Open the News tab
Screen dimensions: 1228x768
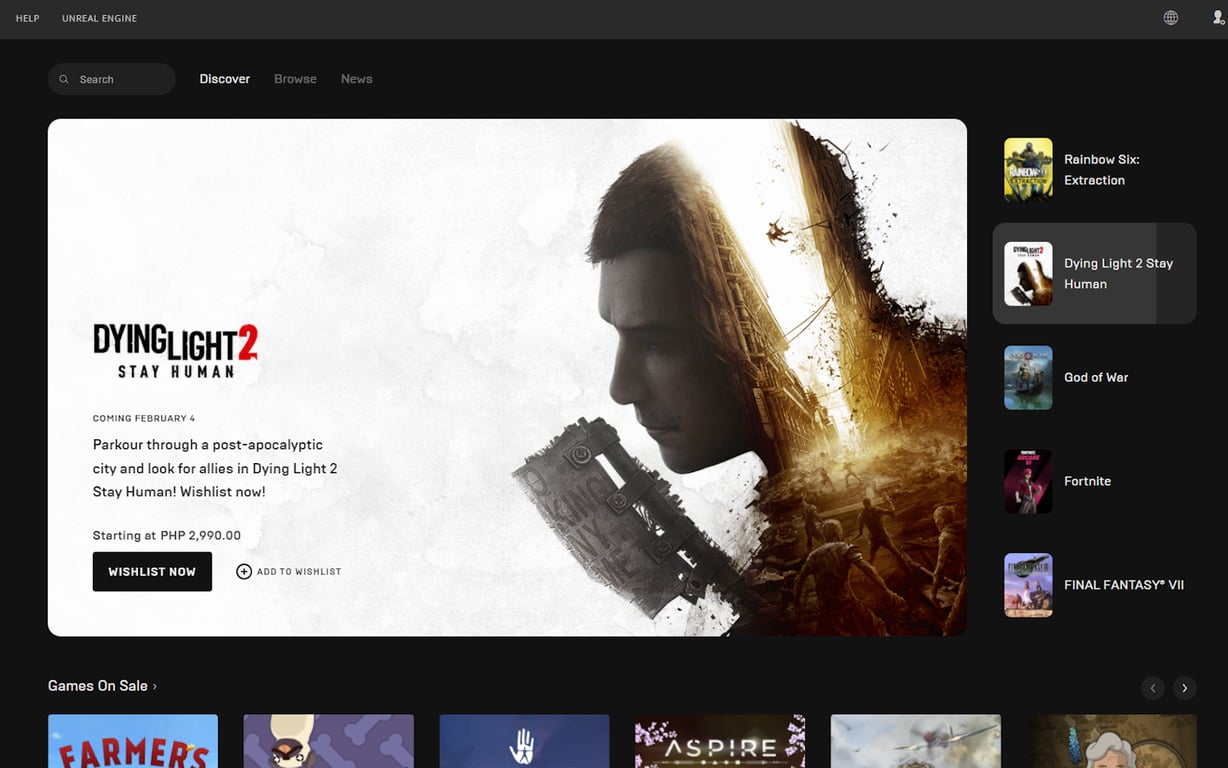coord(356,78)
